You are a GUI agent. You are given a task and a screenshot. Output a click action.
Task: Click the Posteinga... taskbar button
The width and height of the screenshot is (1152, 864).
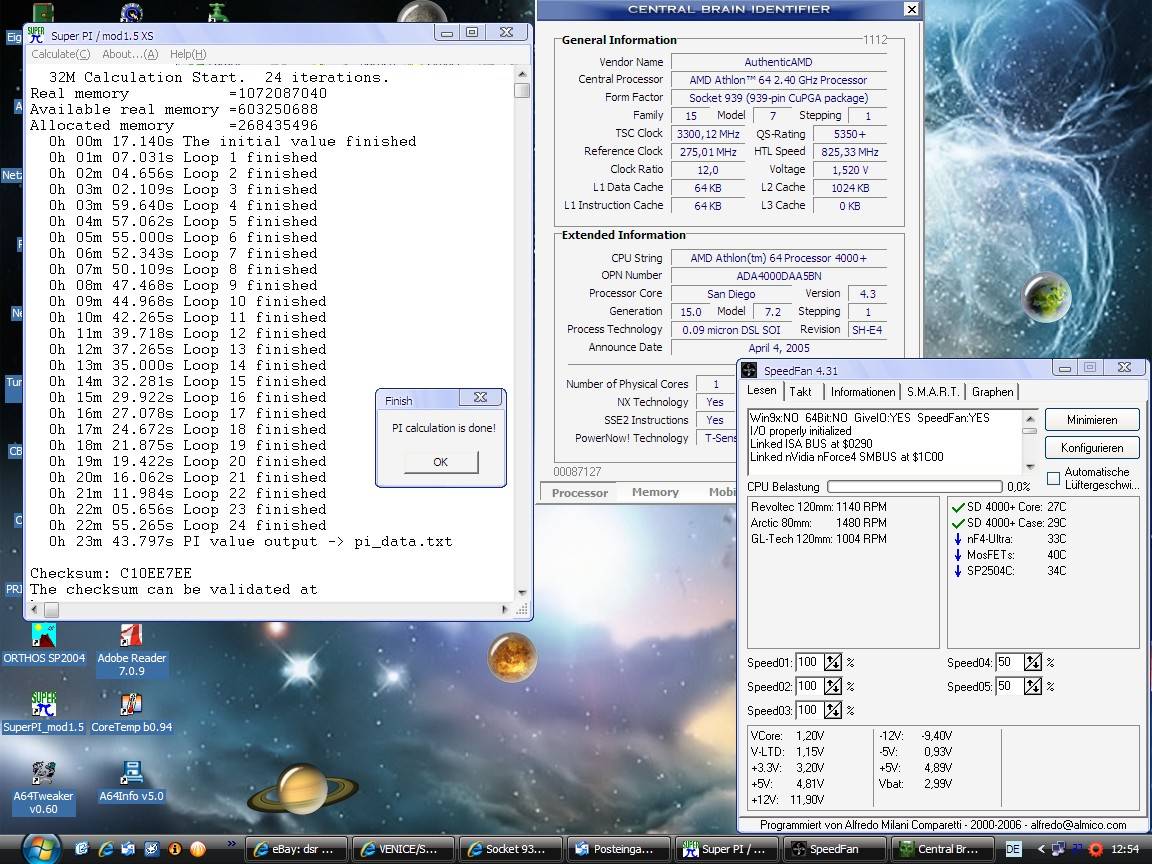tap(619, 849)
